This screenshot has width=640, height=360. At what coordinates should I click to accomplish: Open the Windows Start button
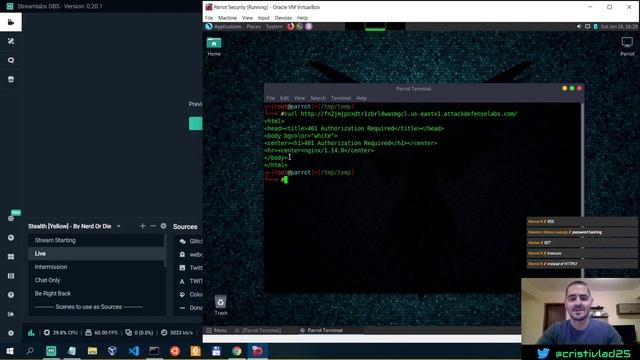(10, 351)
